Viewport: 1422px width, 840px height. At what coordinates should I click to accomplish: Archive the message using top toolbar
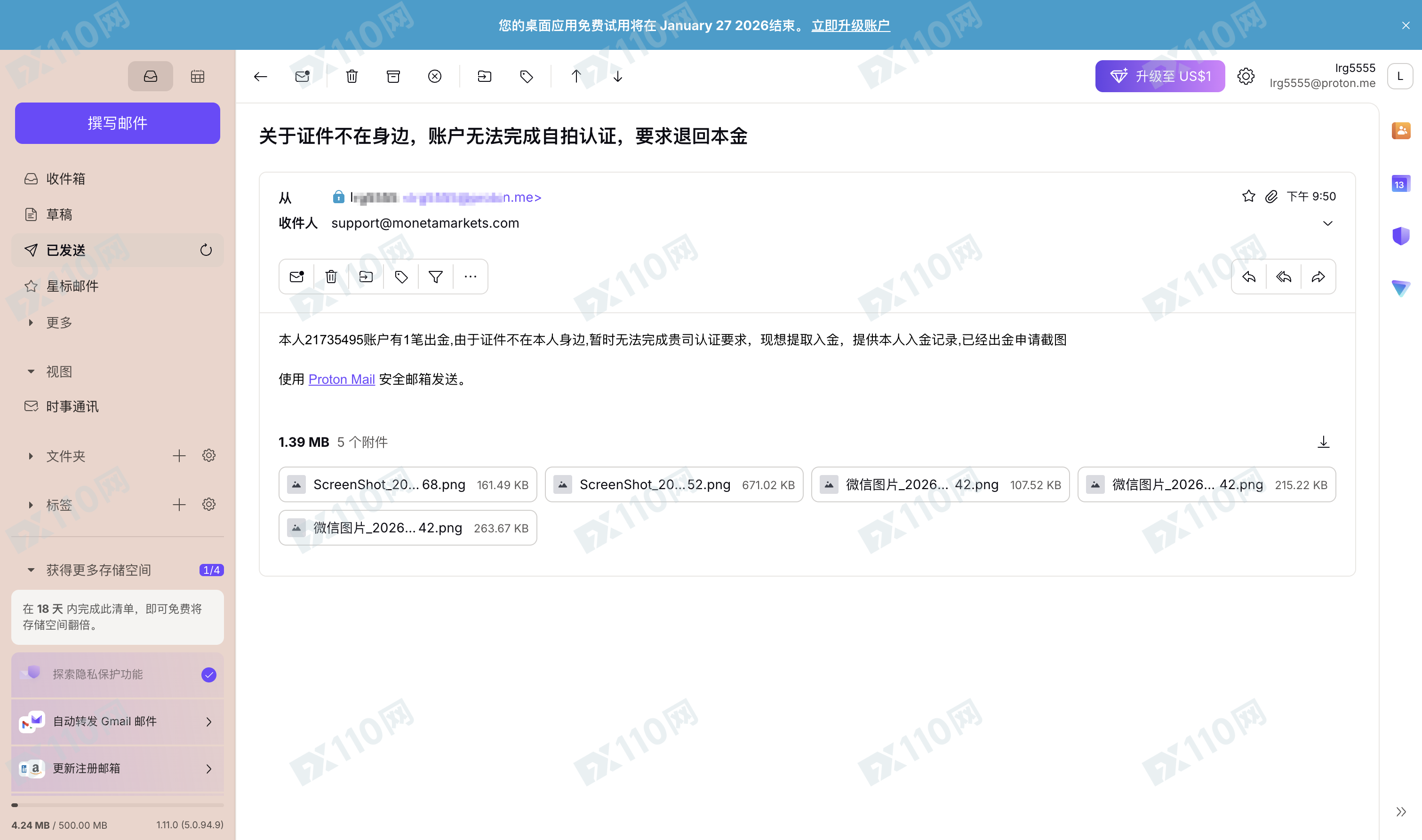[393, 76]
